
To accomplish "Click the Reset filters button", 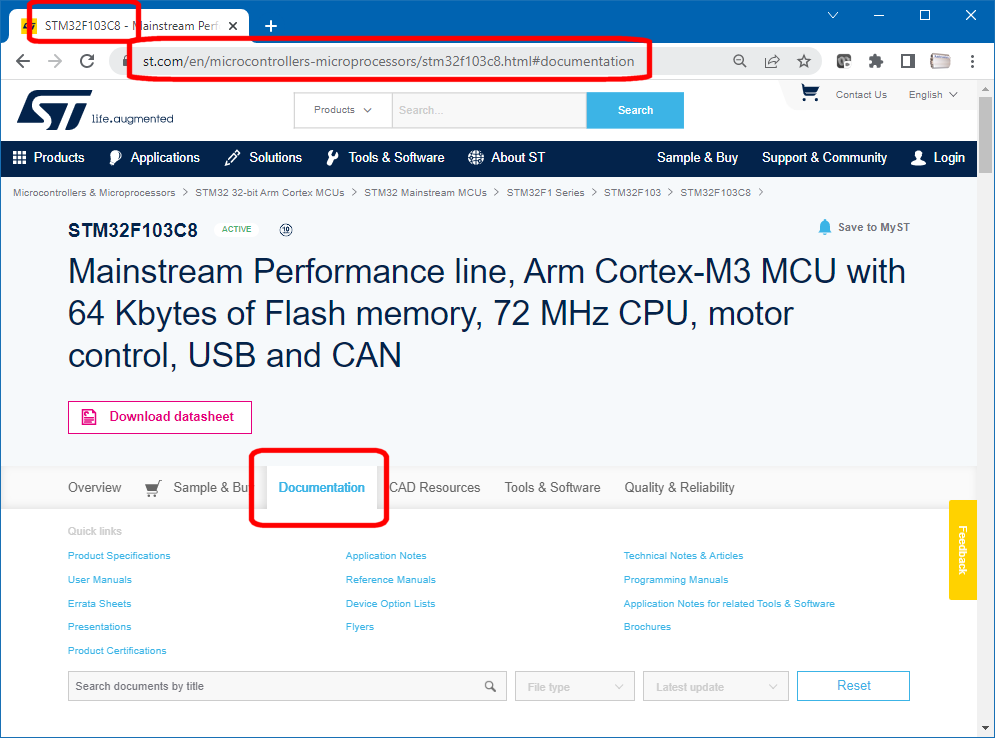I will coord(853,686).
